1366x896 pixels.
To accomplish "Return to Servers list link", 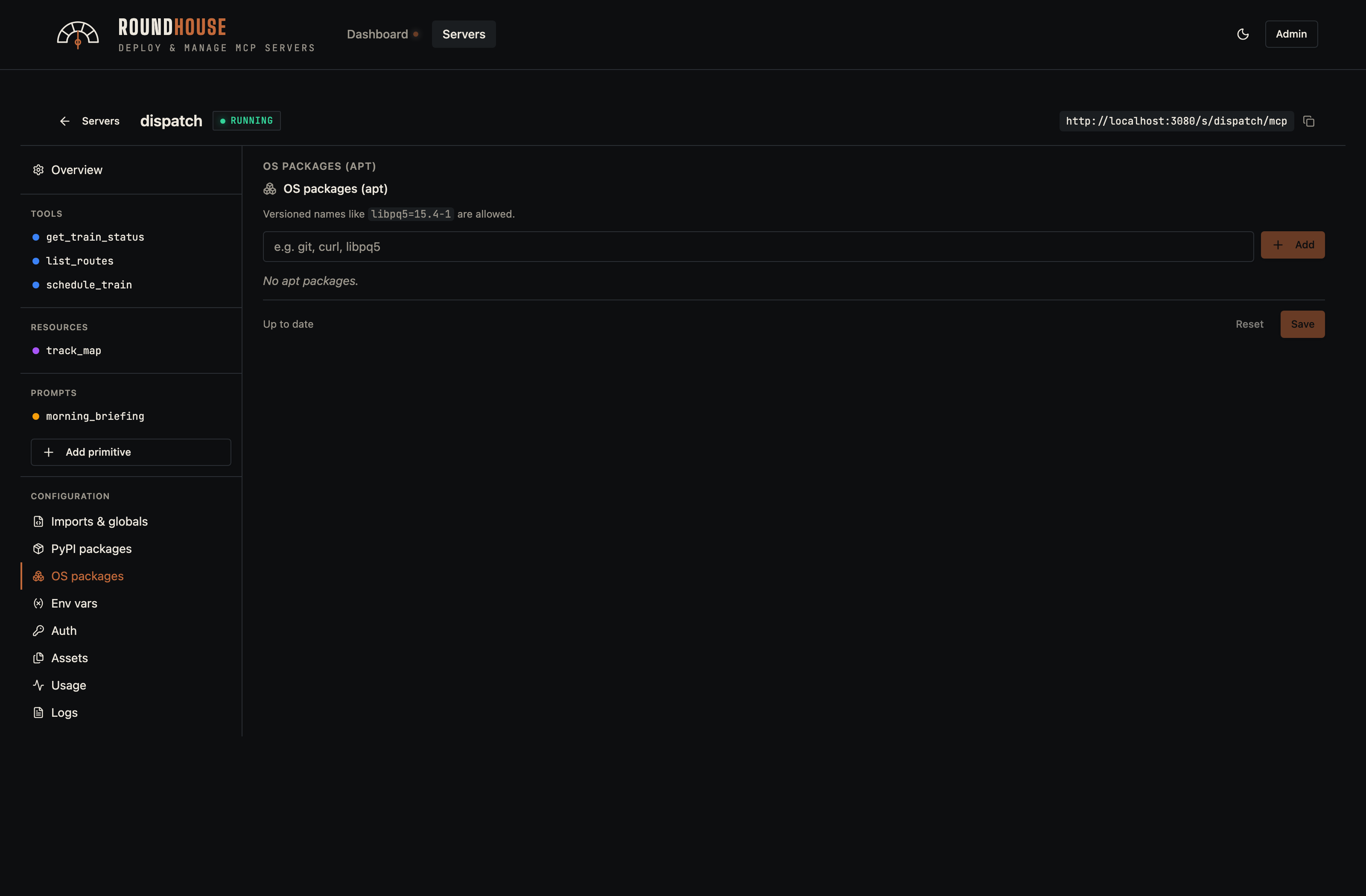I will point(90,121).
